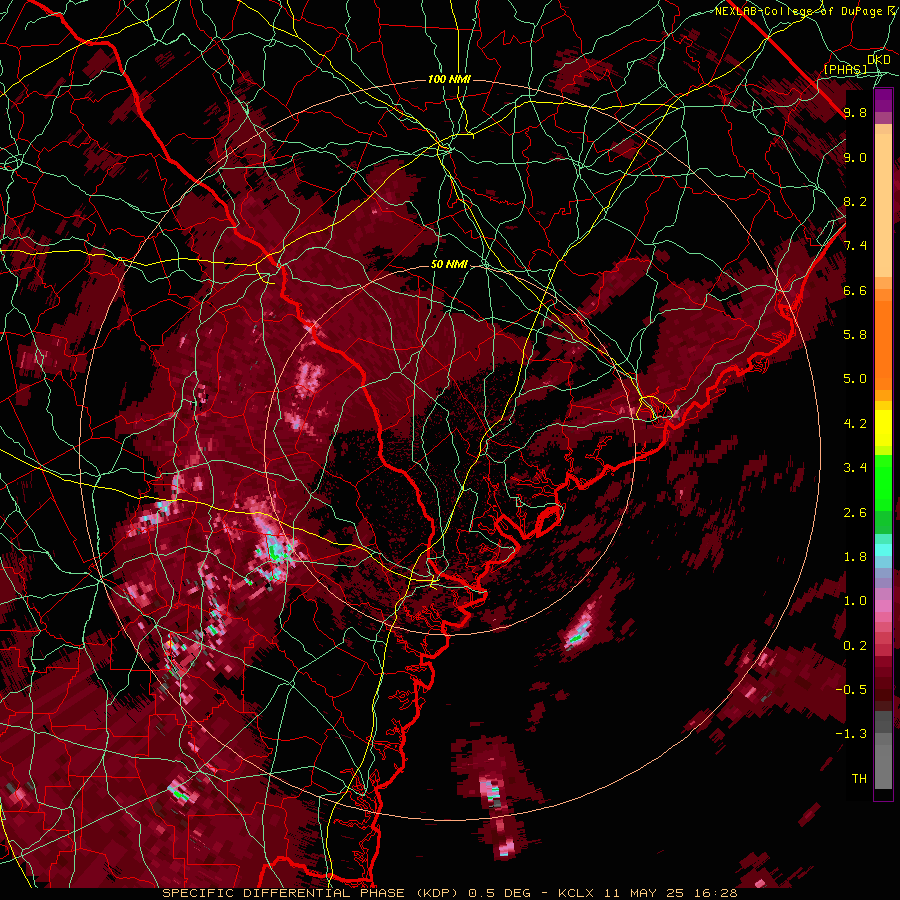Click the yellow segment of color bar
Screen dimensions: 900x900
click(883, 428)
